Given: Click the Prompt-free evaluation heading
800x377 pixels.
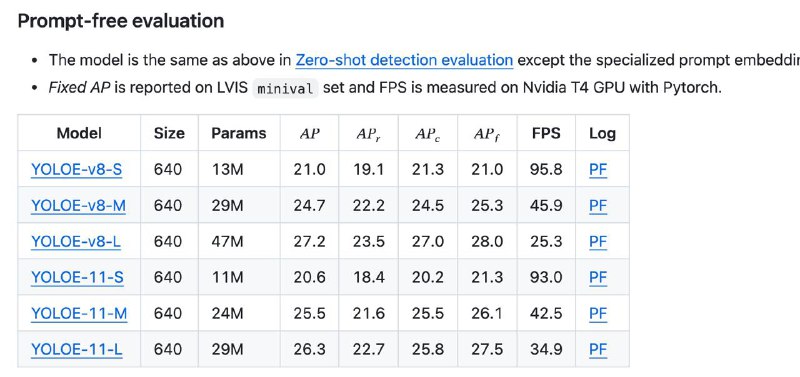Looking at the screenshot, I should point(121,21).
